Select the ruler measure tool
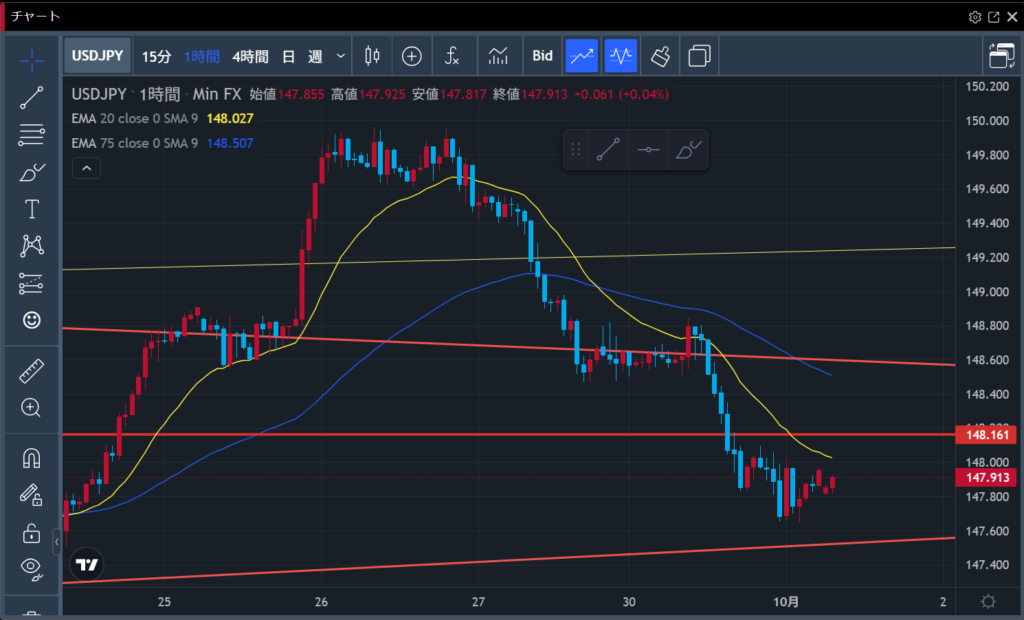Image resolution: width=1024 pixels, height=620 pixels. 32,372
